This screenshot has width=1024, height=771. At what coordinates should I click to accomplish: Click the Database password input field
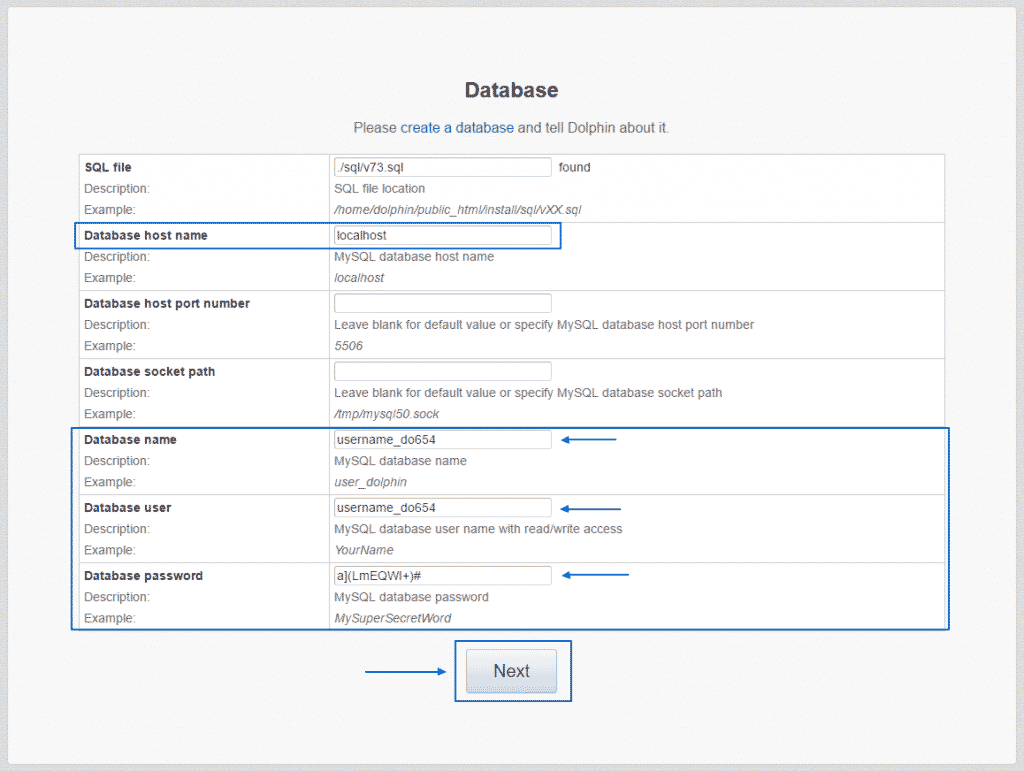[442, 575]
